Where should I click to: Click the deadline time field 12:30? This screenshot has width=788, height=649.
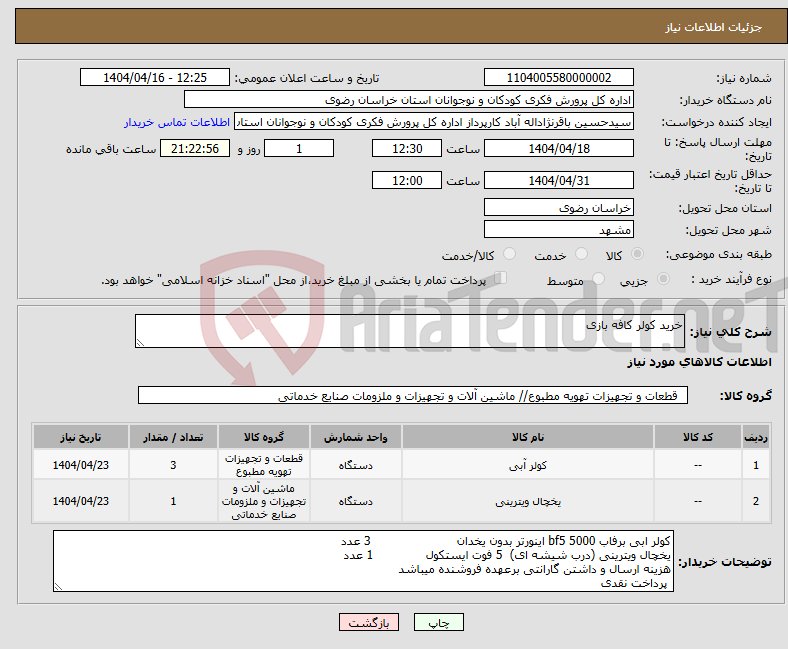(x=407, y=148)
